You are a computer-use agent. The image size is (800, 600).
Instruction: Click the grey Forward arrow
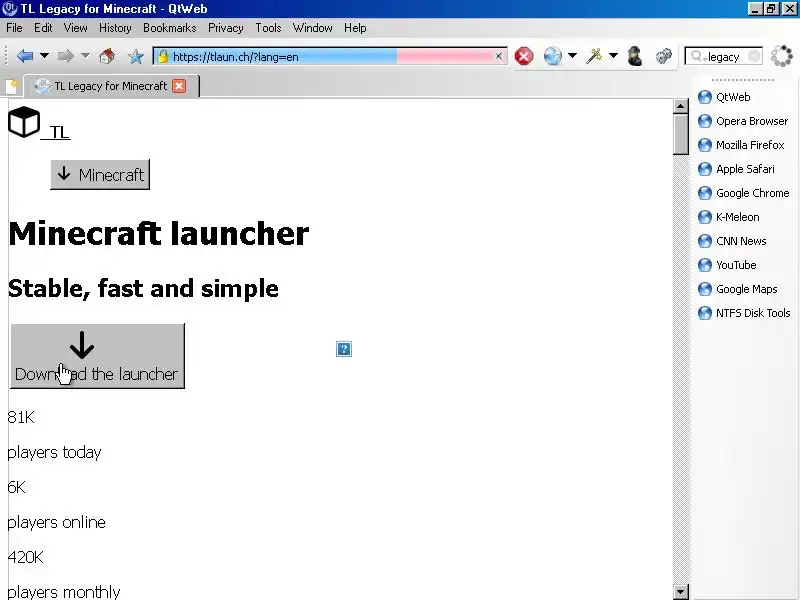66,56
